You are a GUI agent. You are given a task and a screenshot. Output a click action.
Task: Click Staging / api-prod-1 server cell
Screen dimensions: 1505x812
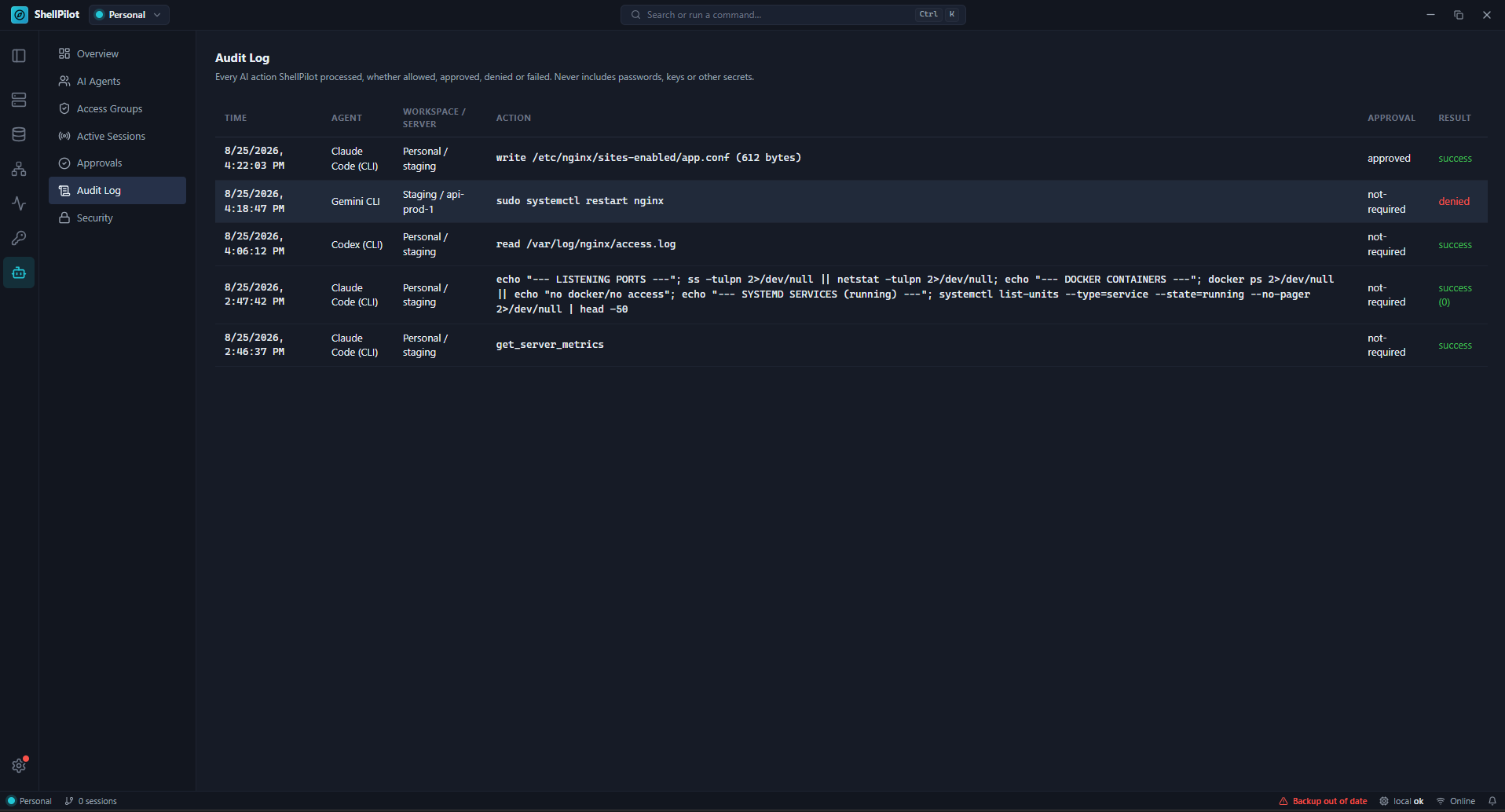tap(434, 202)
